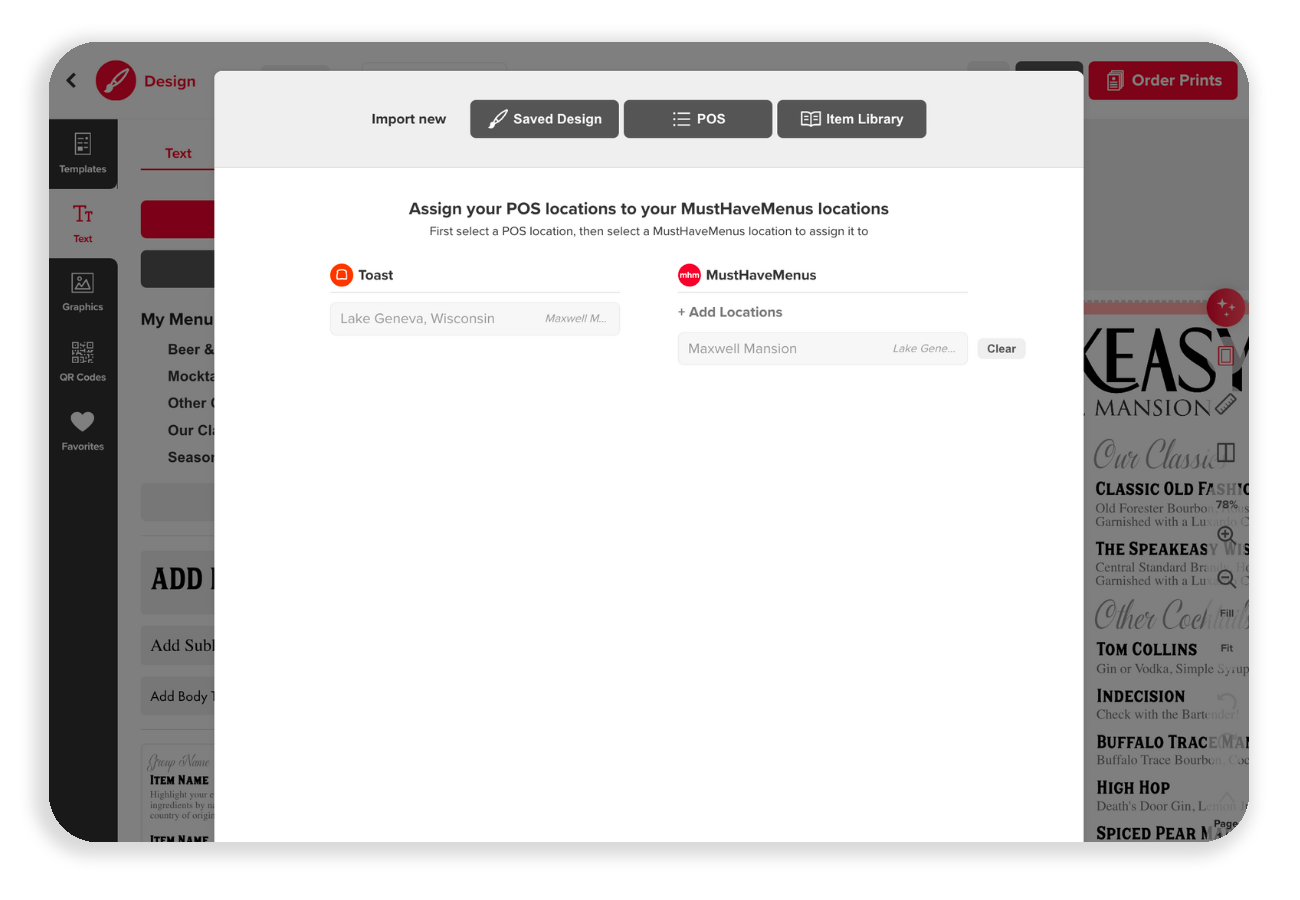Viewport: 1300px width, 900px height.
Task: Open the Item Library import option
Action: (x=852, y=119)
